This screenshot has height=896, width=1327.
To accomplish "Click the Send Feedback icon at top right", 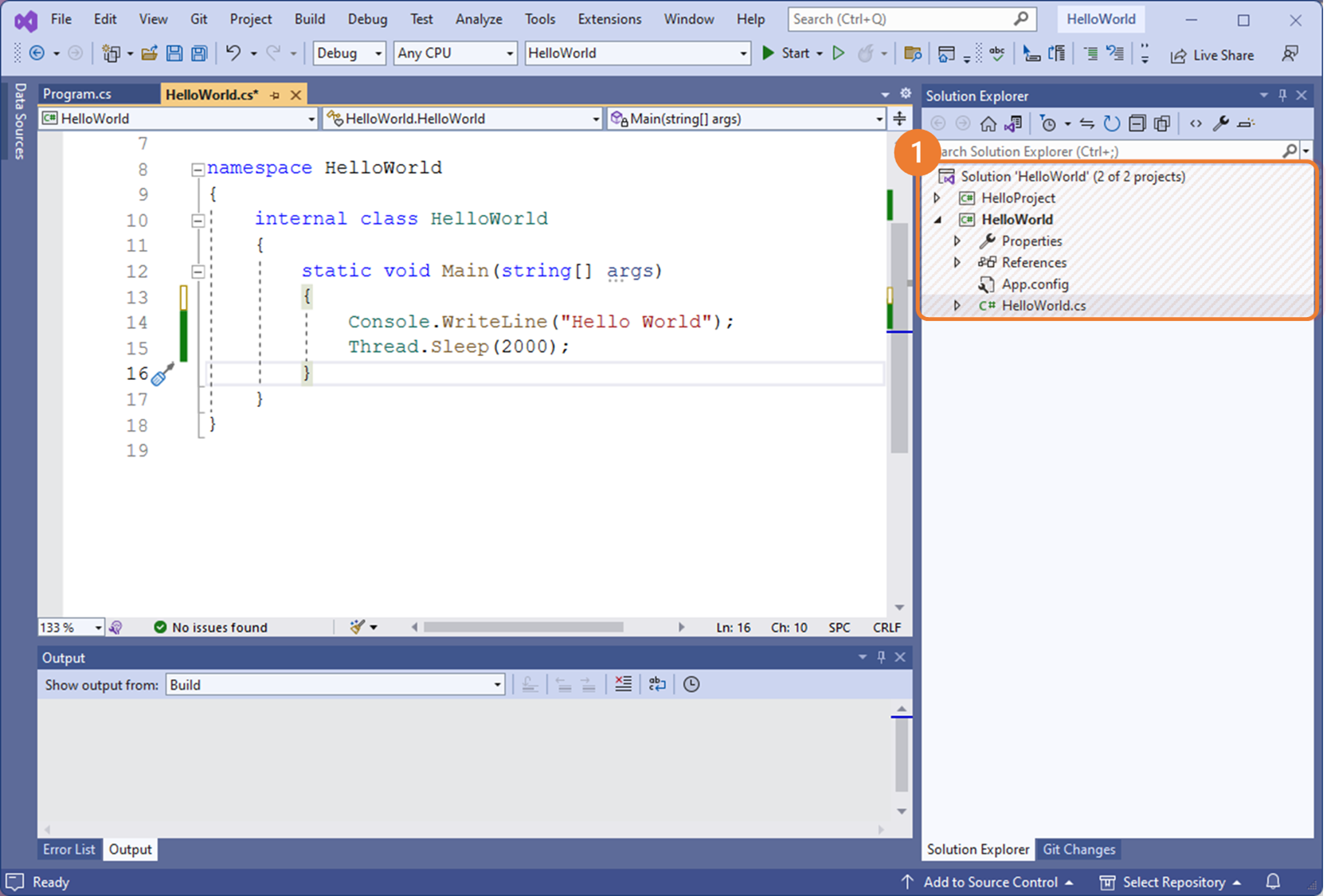I will click(x=1290, y=53).
